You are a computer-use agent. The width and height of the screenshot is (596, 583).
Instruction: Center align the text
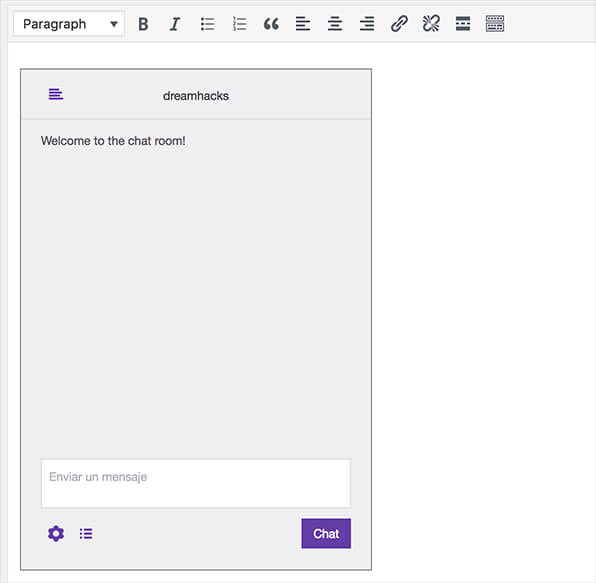click(335, 24)
